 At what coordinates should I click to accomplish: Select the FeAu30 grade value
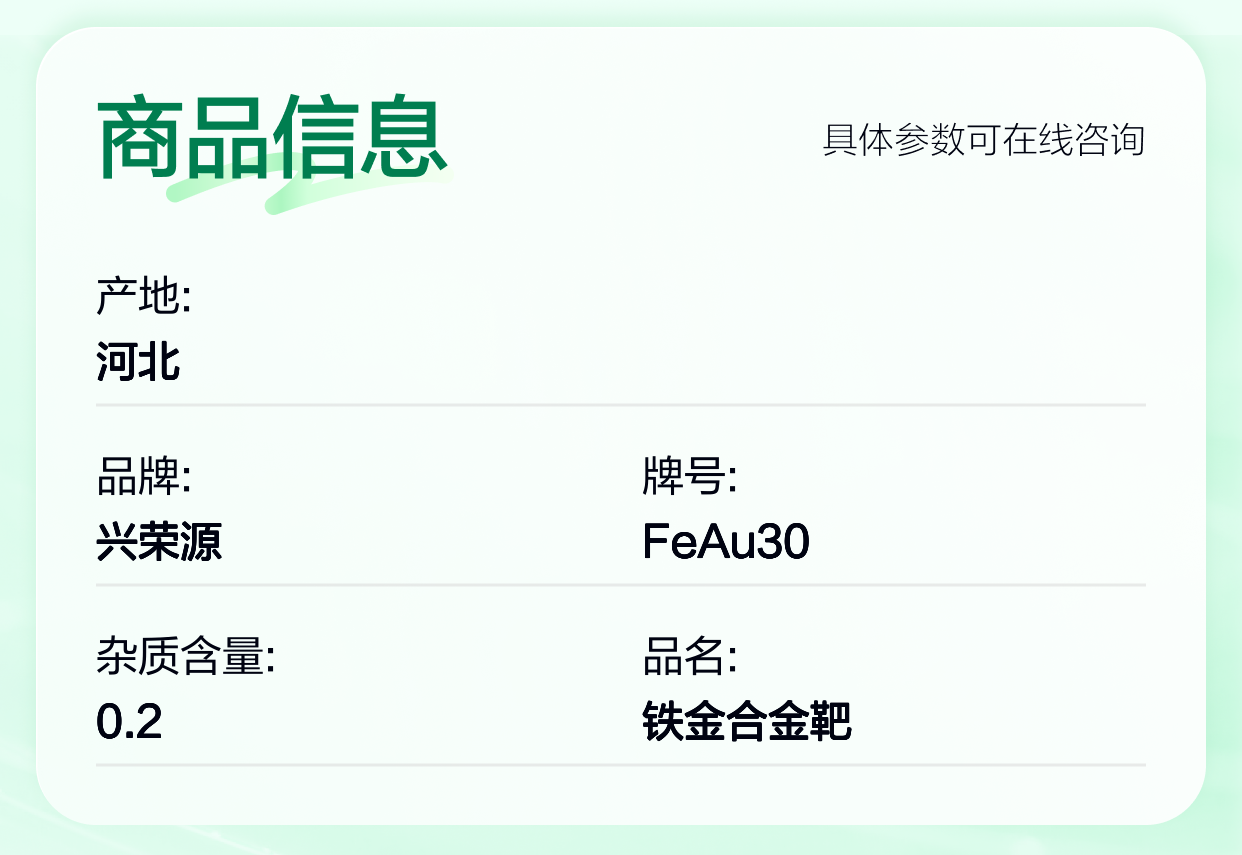[726, 542]
